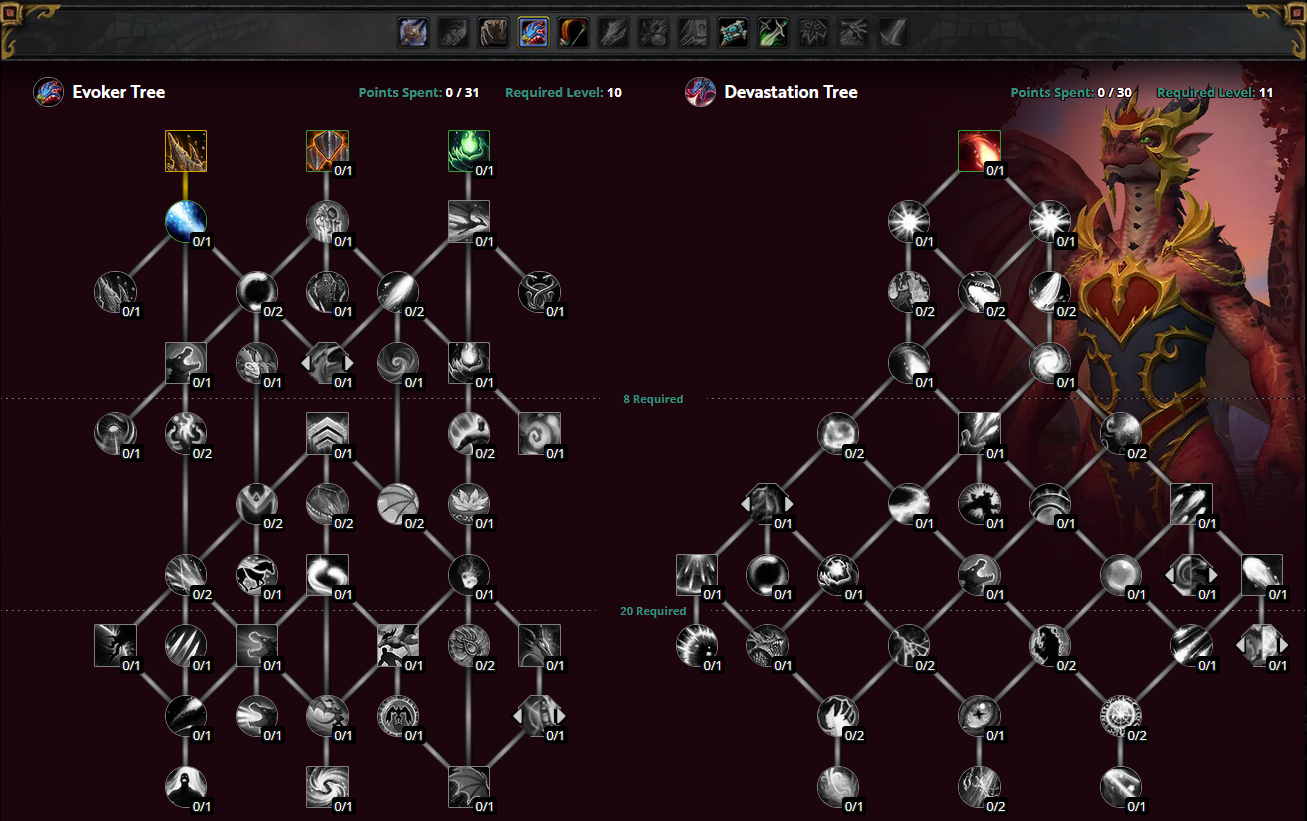
Task: Select the gold-bordered spiky rock talent in Evoker Tree
Action: point(186,151)
